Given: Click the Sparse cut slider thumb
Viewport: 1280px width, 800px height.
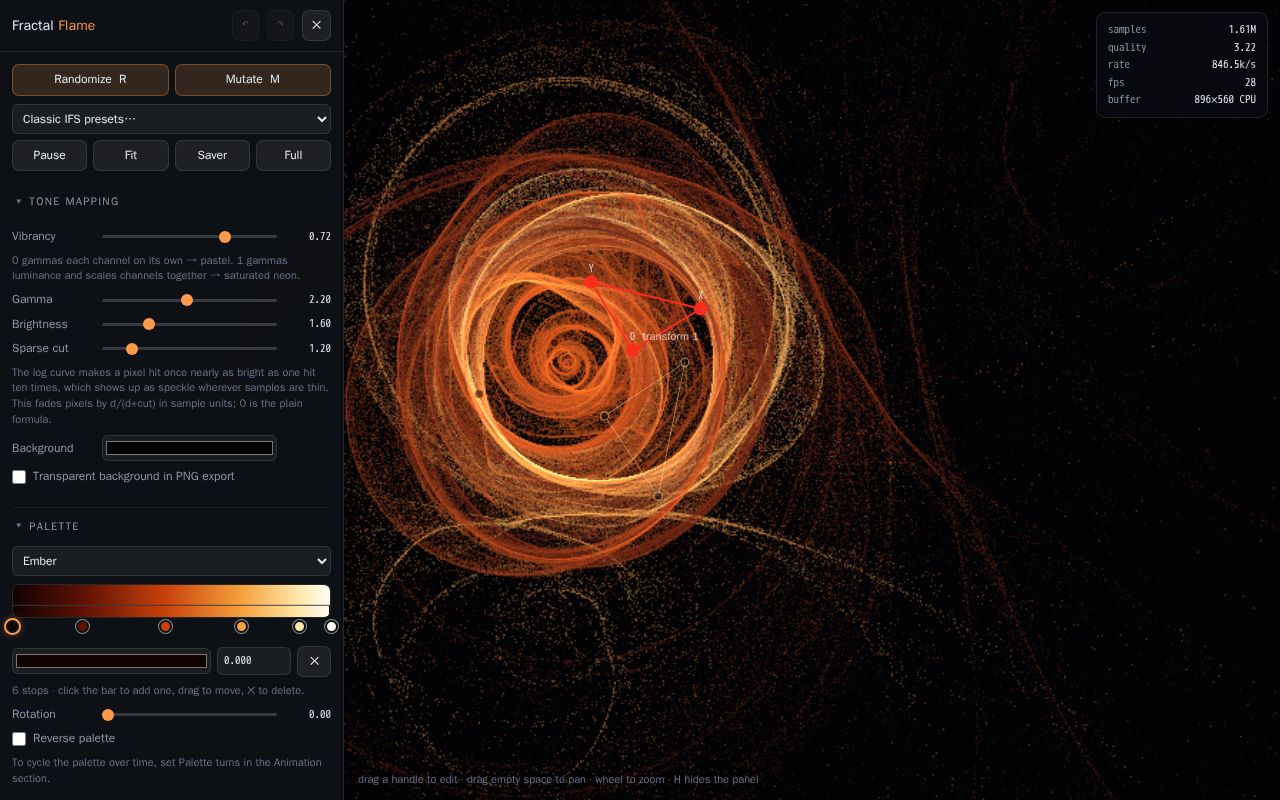Looking at the screenshot, I should click(132, 349).
